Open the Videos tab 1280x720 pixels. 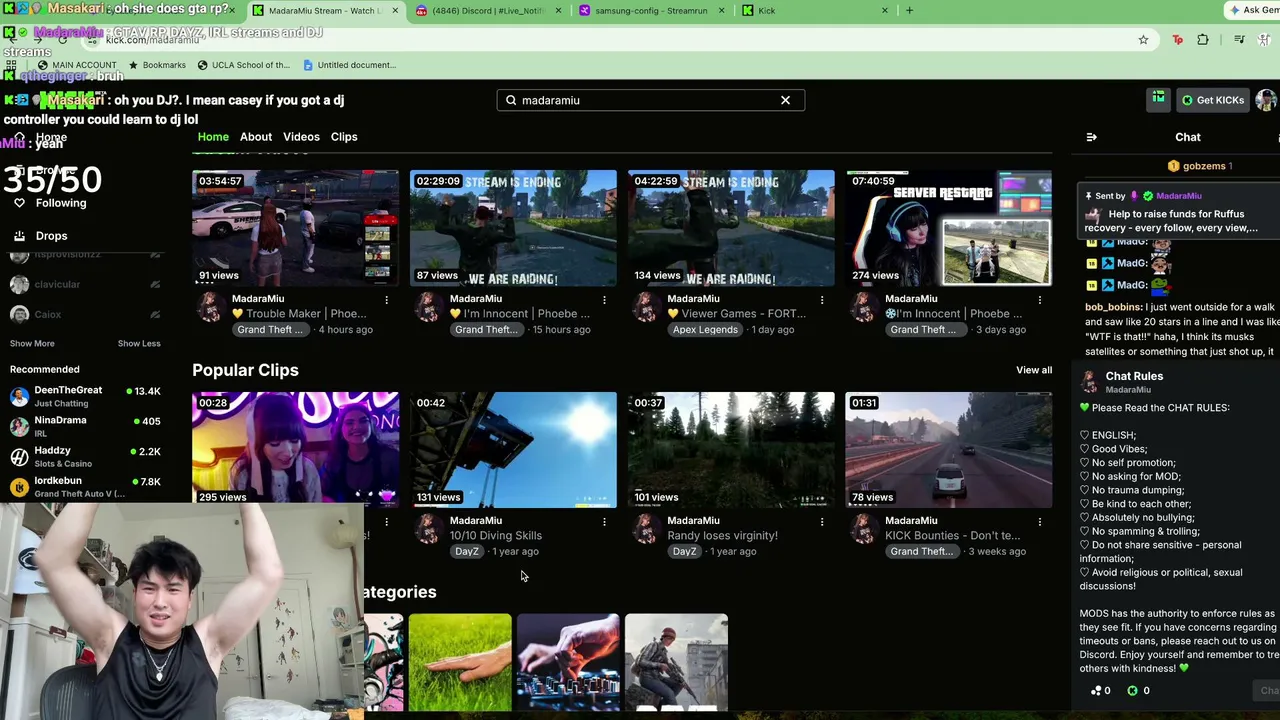[x=301, y=137]
